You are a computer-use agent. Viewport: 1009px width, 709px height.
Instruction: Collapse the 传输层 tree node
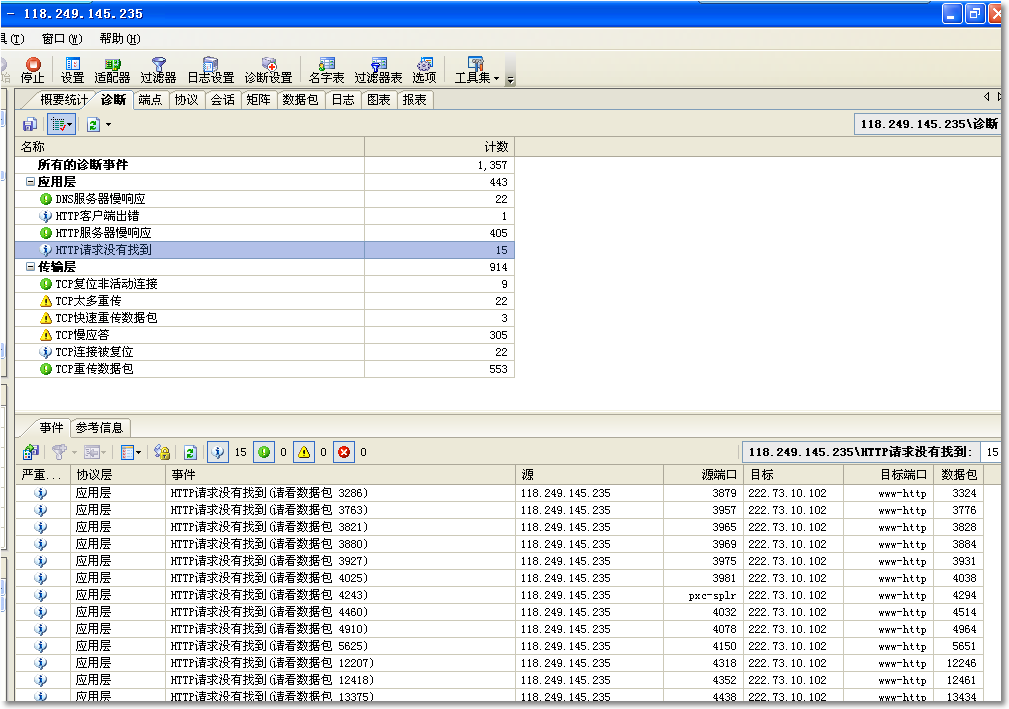[30, 267]
